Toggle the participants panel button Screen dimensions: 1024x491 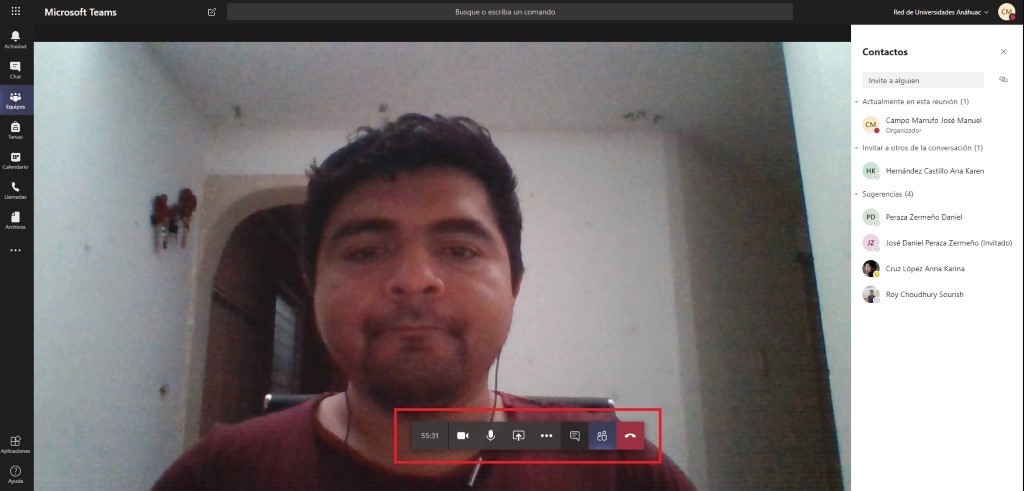pos(602,436)
